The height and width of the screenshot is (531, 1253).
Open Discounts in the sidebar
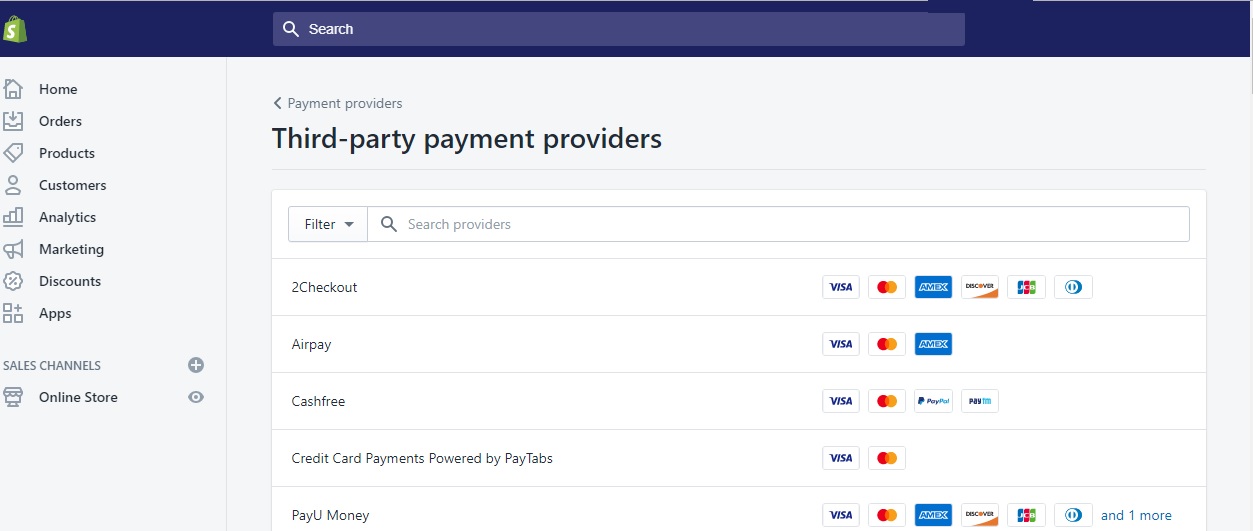(x=70, y=281)
